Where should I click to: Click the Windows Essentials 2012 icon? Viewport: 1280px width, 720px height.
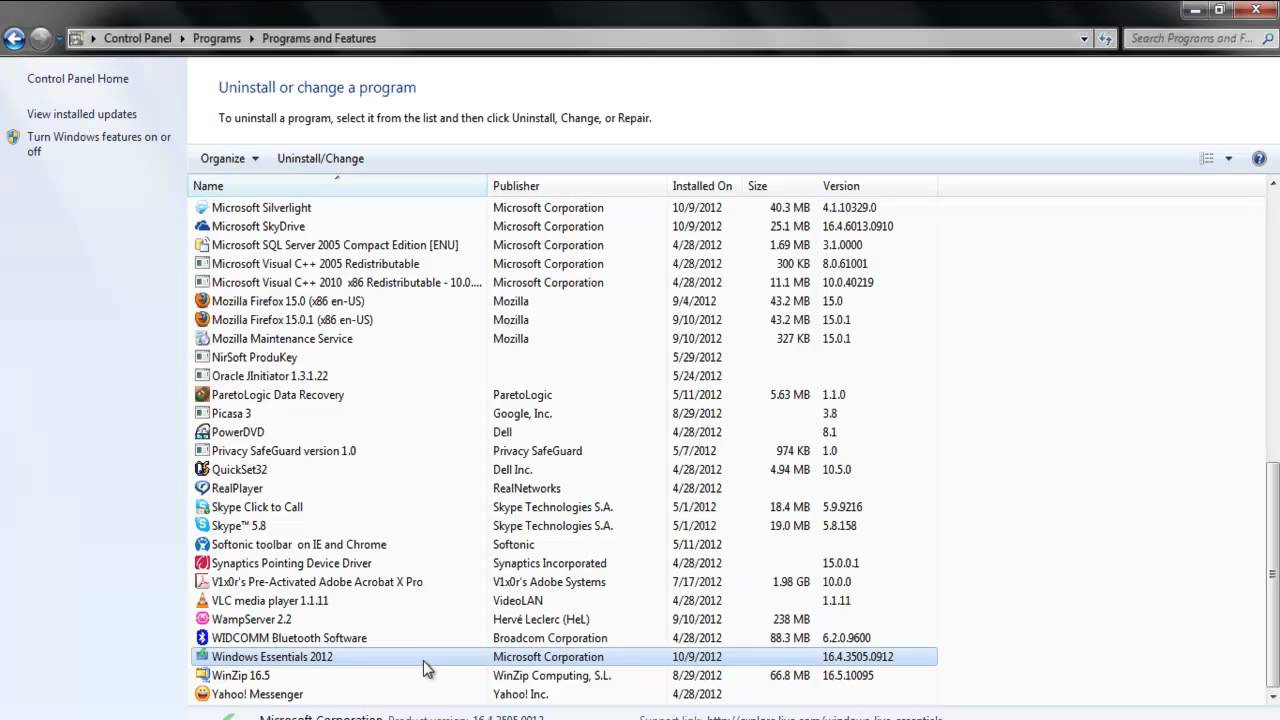tap(202, 657)
